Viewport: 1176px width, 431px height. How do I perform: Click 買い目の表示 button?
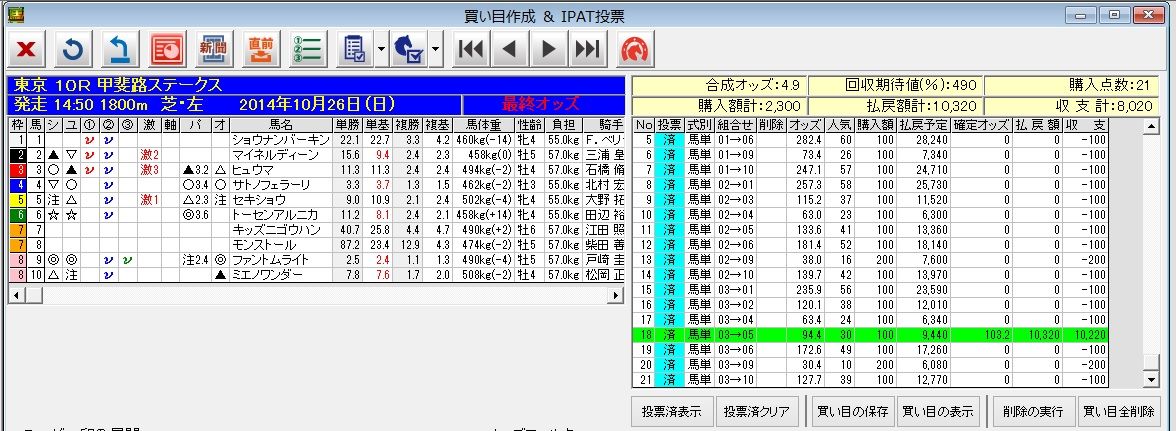point(939,412)
